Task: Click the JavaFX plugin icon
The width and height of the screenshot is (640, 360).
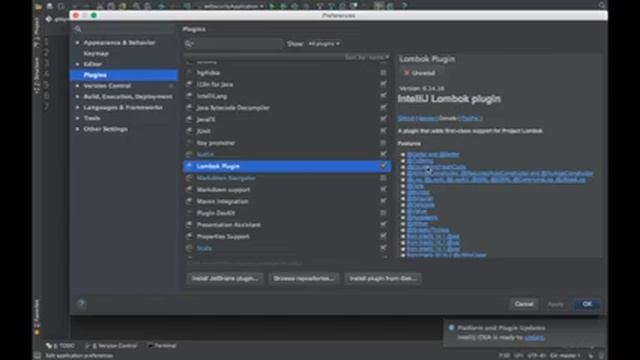Action: 189,120
